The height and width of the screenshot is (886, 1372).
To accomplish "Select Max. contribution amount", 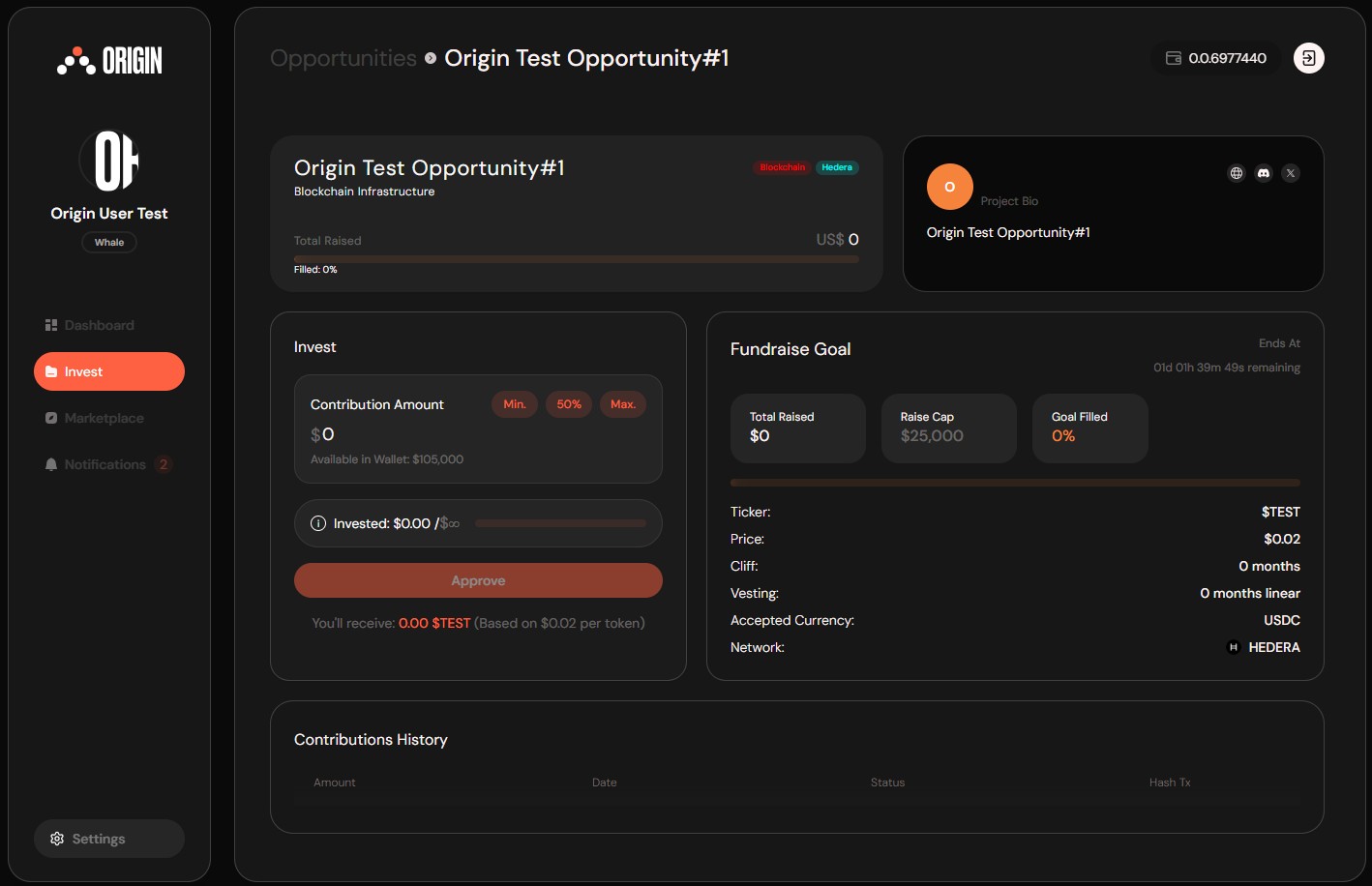I will click(x=623, y=404).
